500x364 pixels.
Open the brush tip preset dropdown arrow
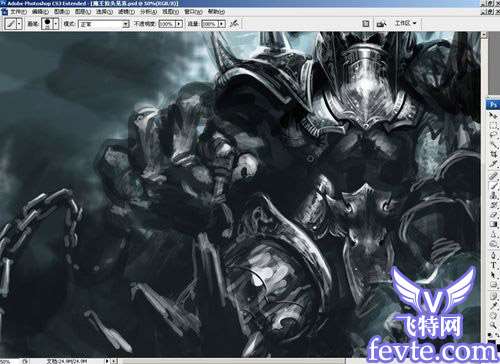tap(56, 24)
